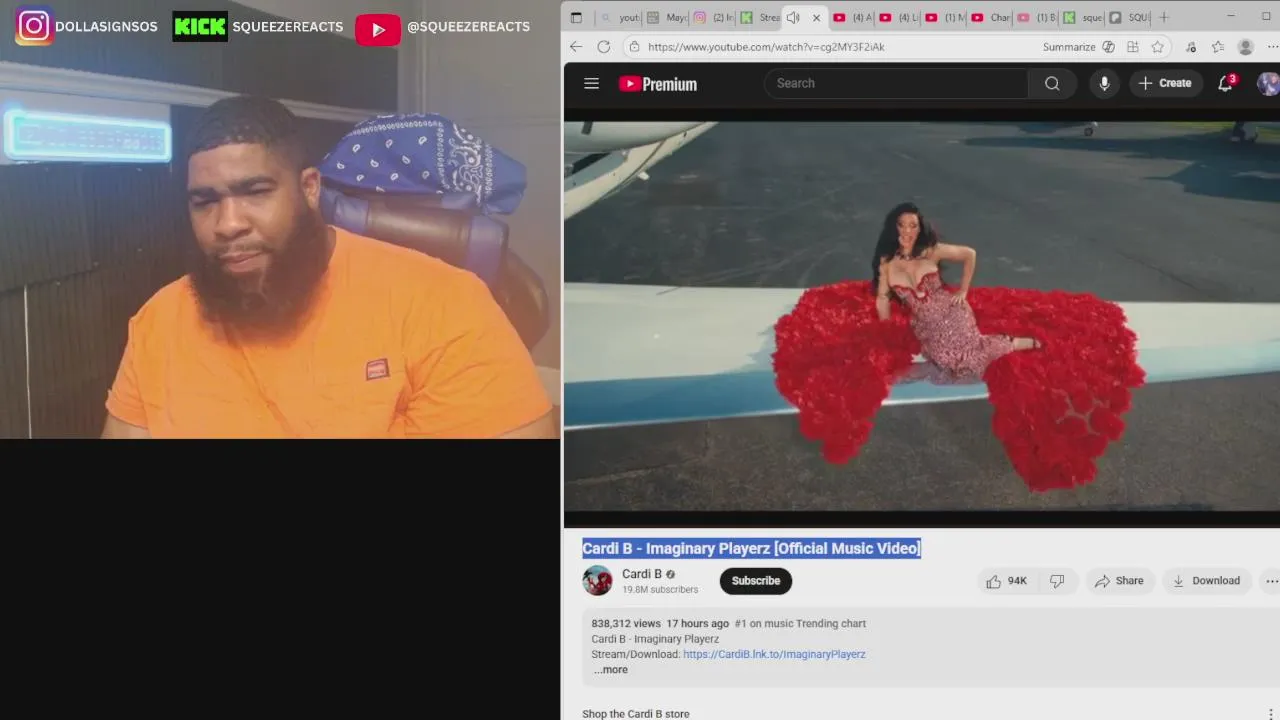Viewport: 1280px width, 720px height.
Task: Mute the current tab via speaker icon
Action: (793, 18)
